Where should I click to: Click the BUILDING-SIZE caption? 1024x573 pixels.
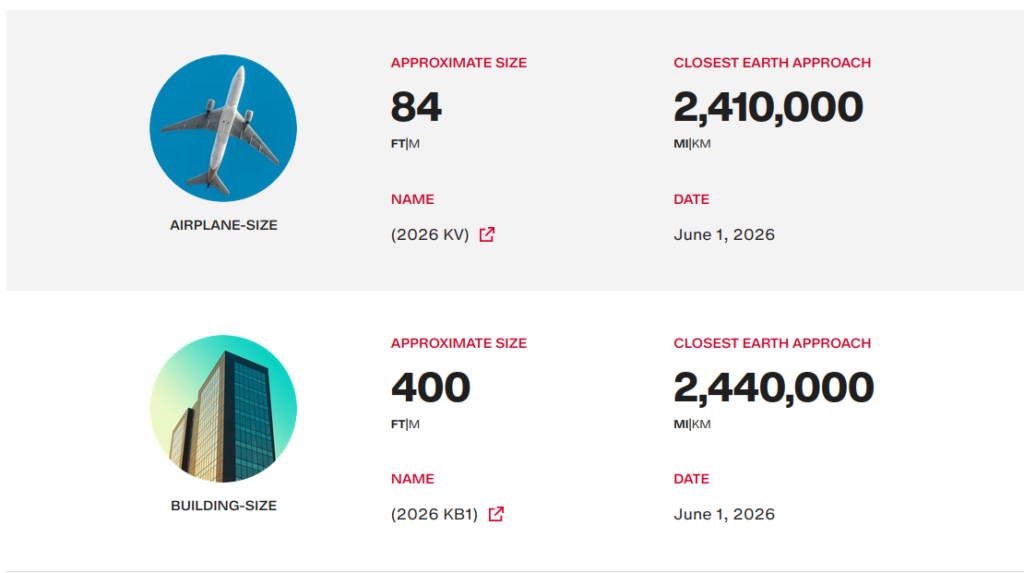[x=223, y=506]
